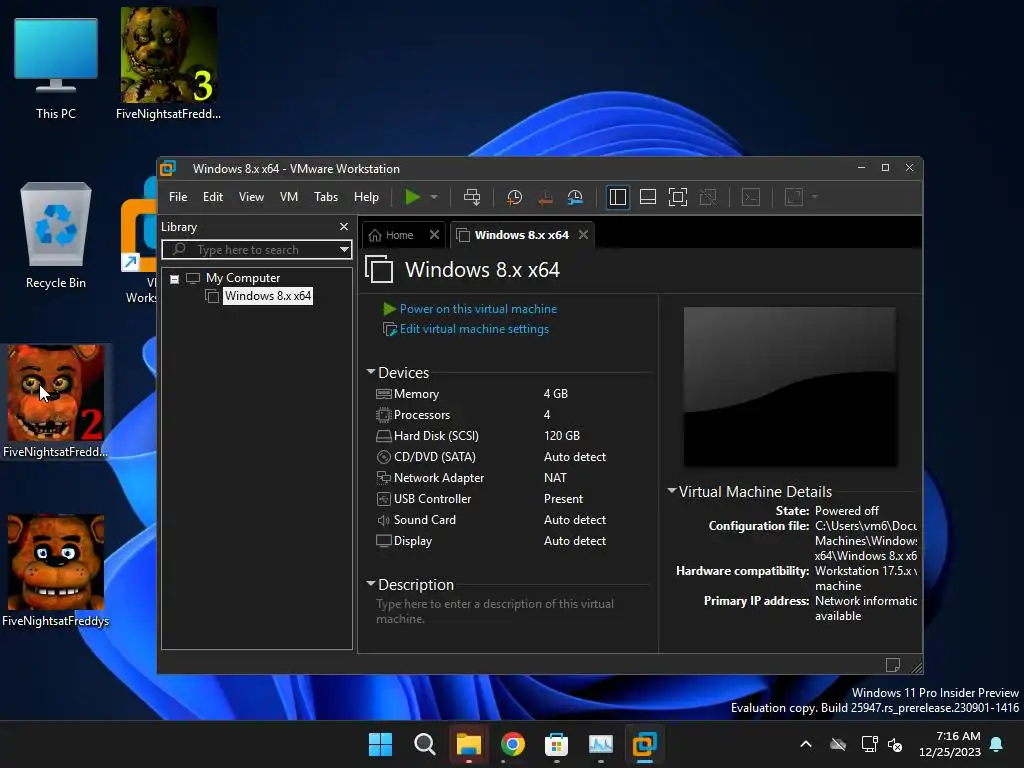Click the Sound Card device row
Screen dimensions: 1024x768
tap(493, 520)
